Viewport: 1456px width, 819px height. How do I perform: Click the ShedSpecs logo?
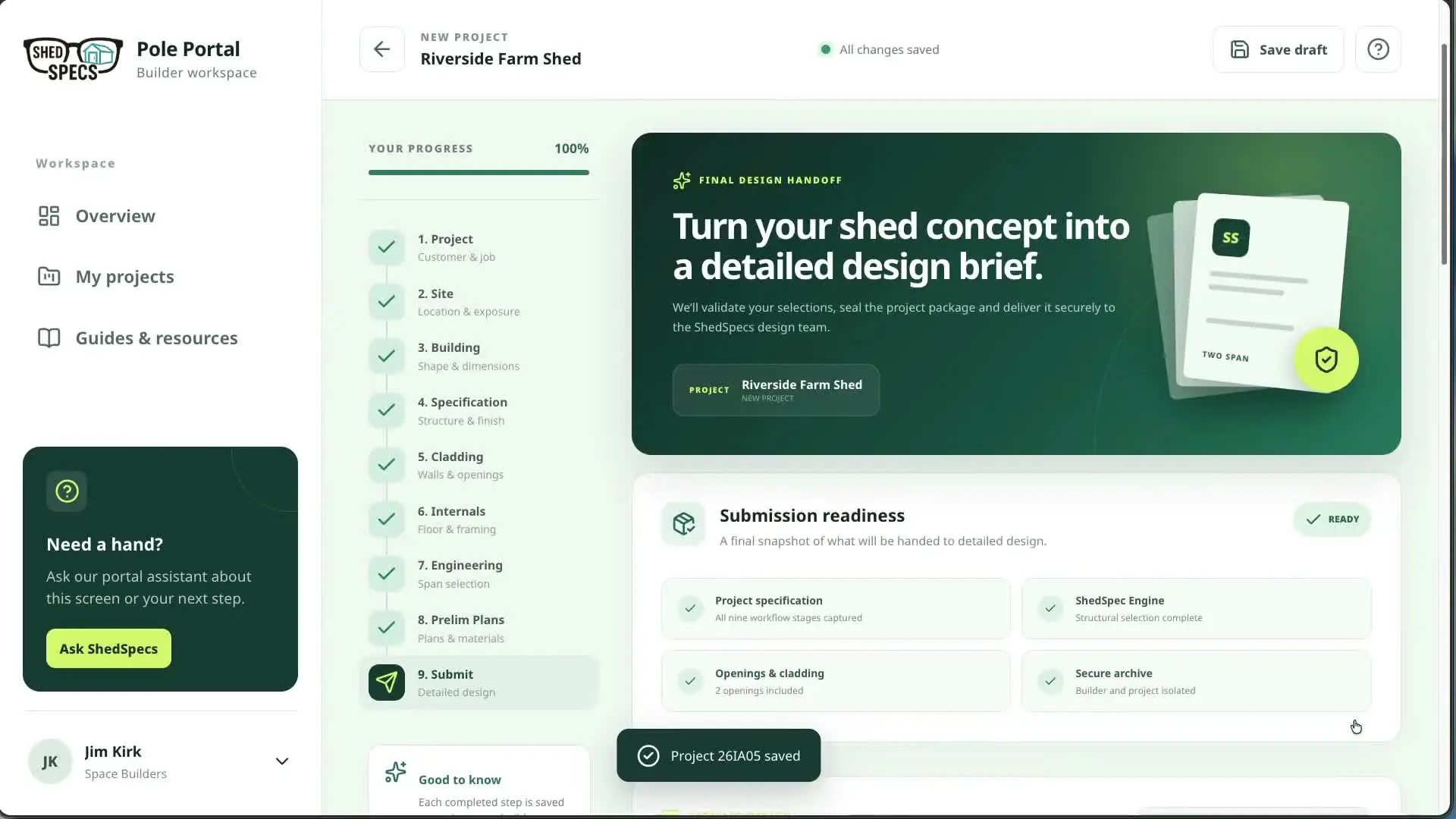coord(73,59)
